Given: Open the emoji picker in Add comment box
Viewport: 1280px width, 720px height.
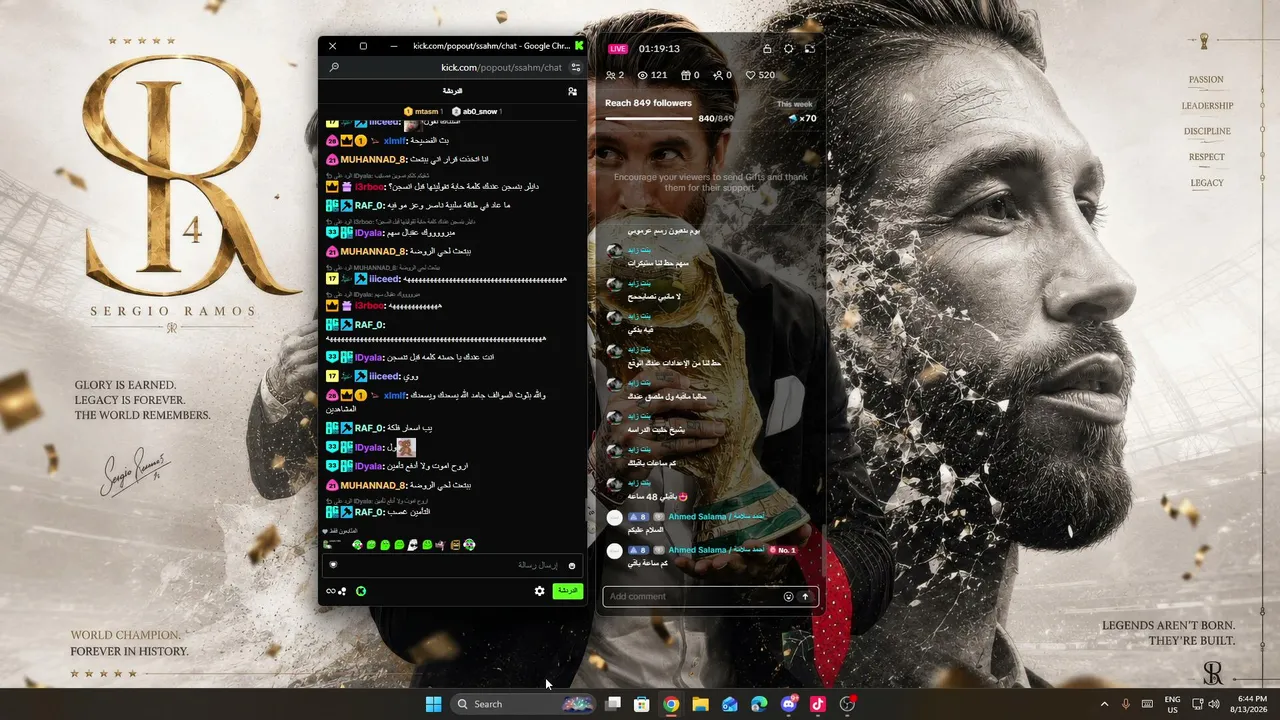Looking at the screenshot, I should (x=788, y=597).
